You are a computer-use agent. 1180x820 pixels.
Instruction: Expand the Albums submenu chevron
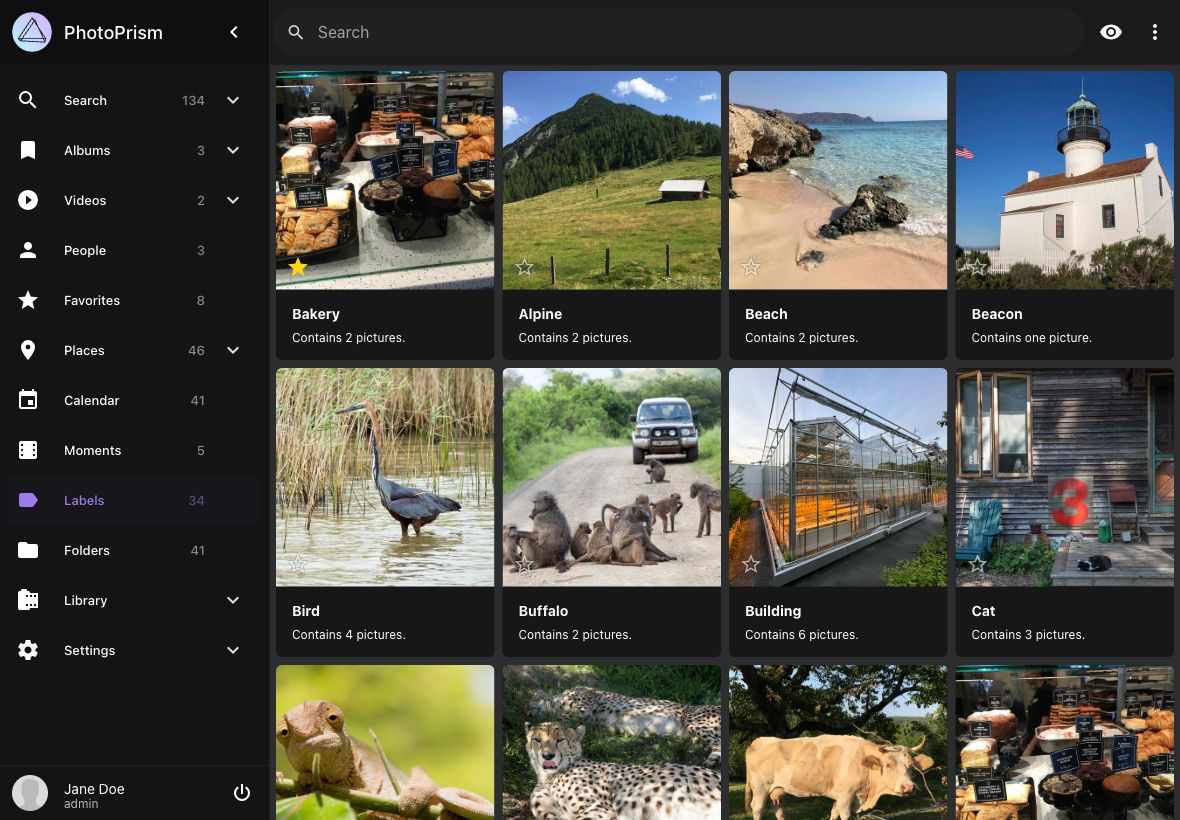(x=233, y=150)
